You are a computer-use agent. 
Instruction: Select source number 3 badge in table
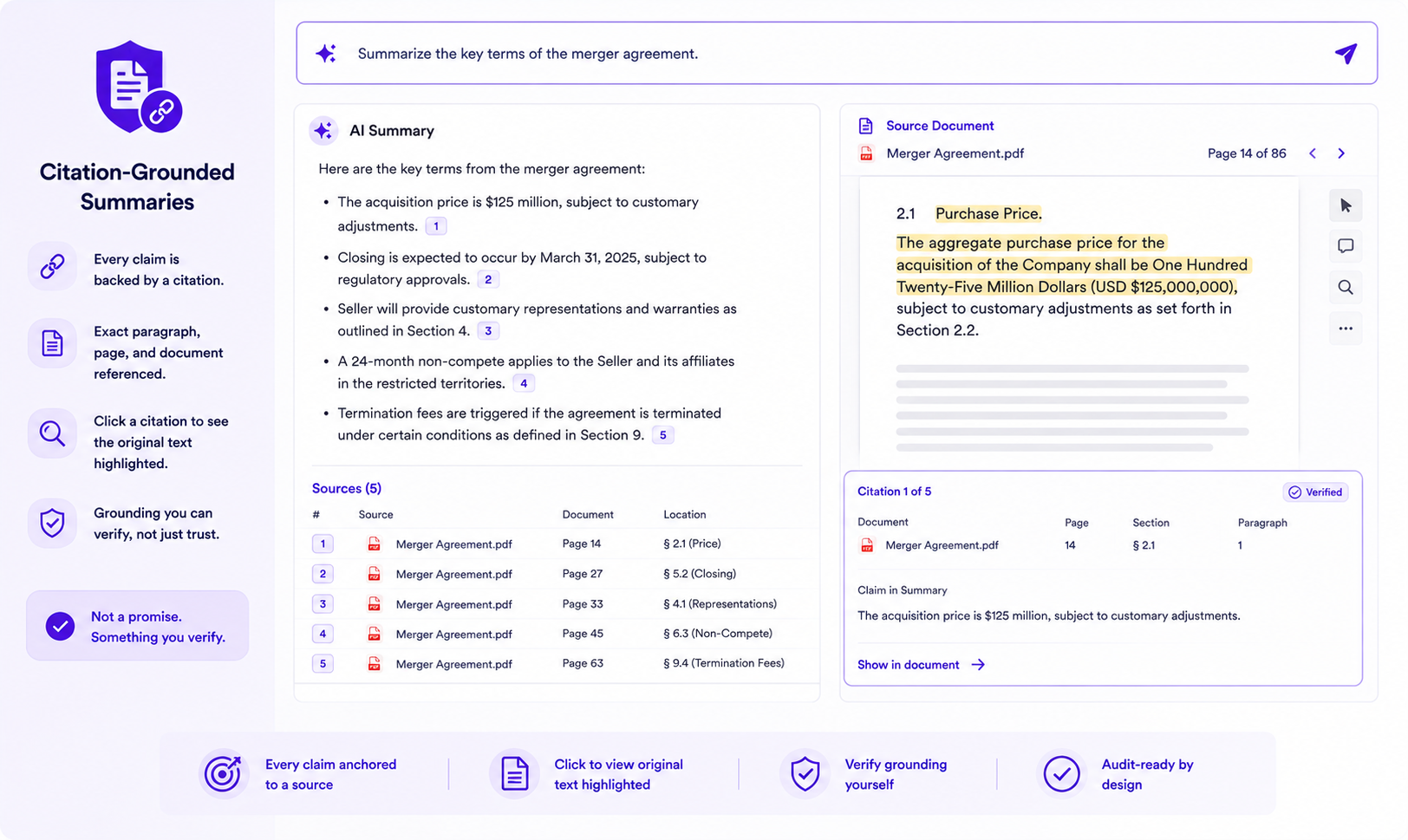pyautogui.click(x=323, y=603)
